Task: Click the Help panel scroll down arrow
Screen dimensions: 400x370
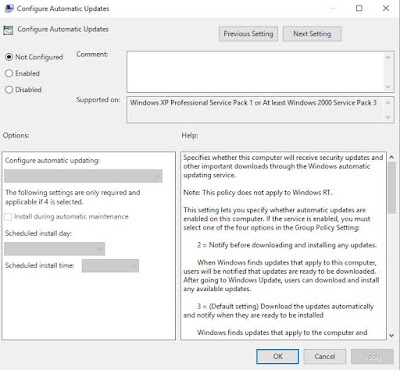Action: (x=392, y=335)
